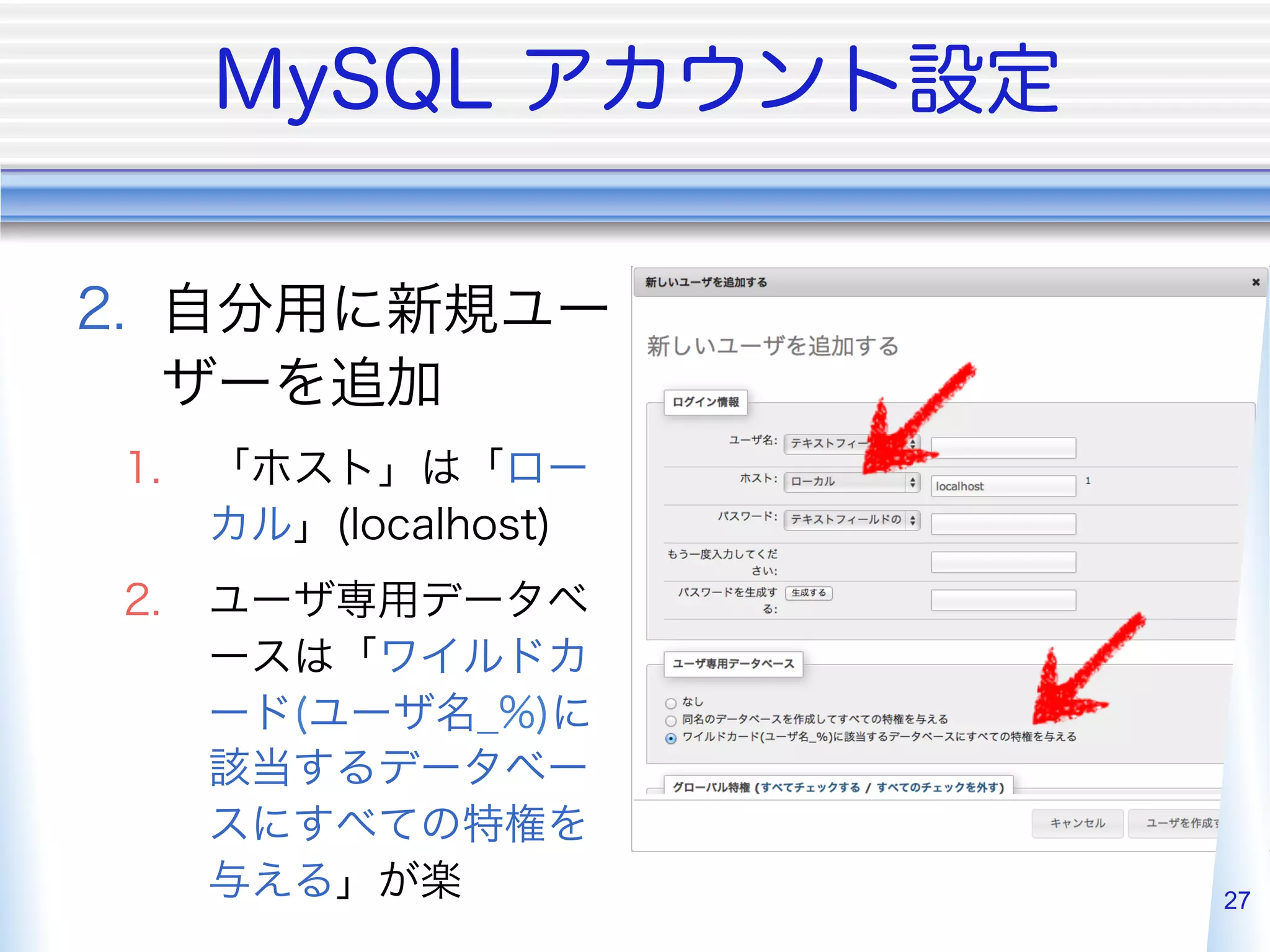The height and width of the screenshot is (952, 1270).
Task: Click the password text input field
Action: click(1003, 524)
